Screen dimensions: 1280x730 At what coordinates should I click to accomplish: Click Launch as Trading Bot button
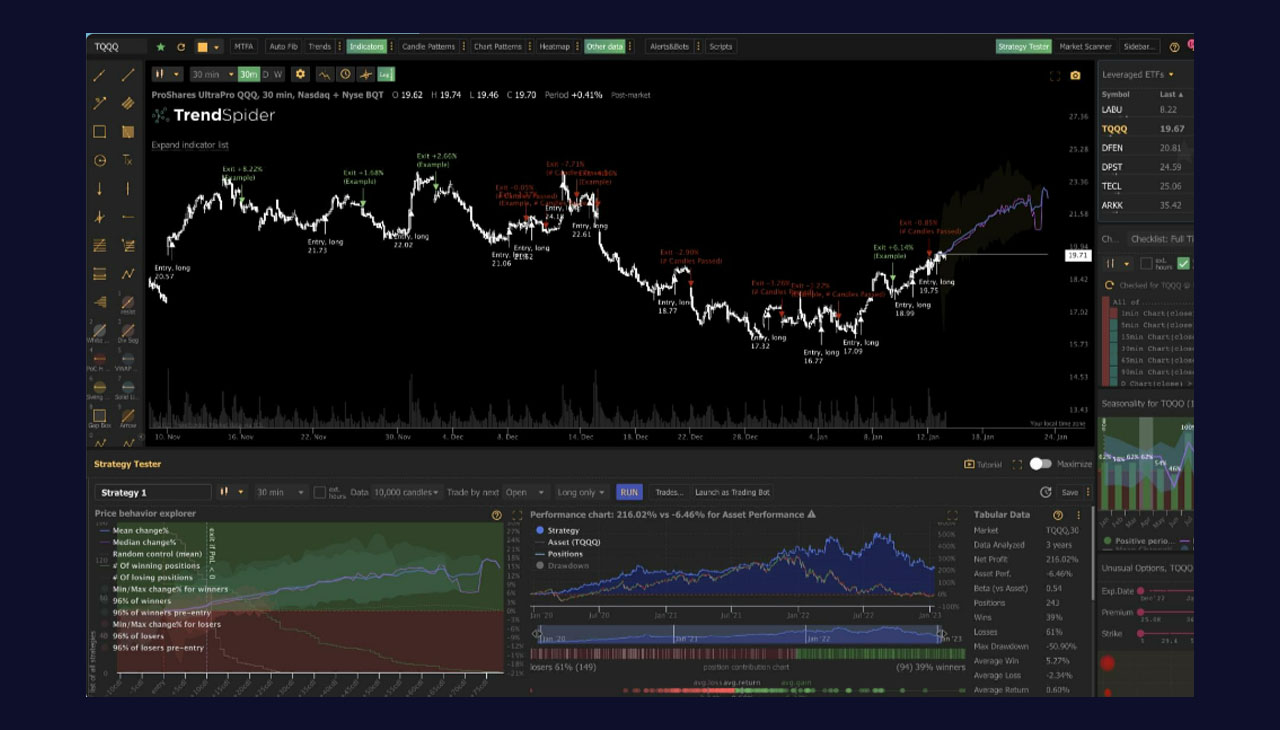(x=732, y=492)
